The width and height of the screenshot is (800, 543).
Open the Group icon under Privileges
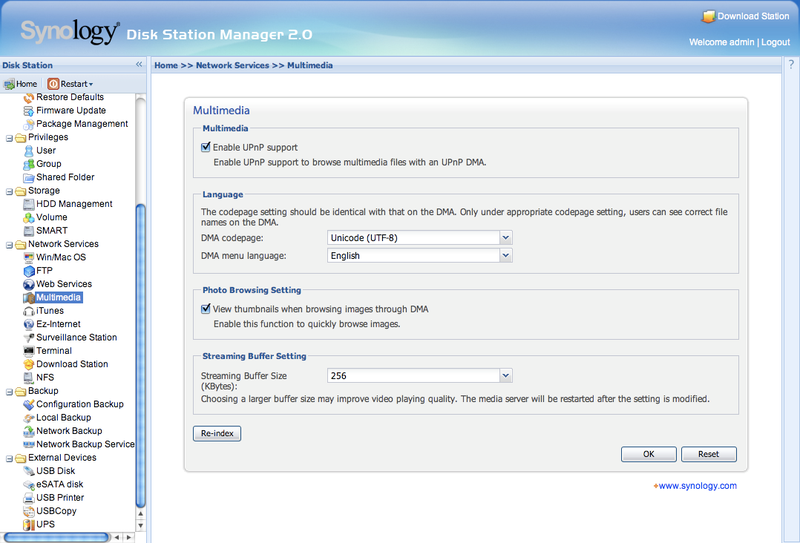click(x=29, y=164)
